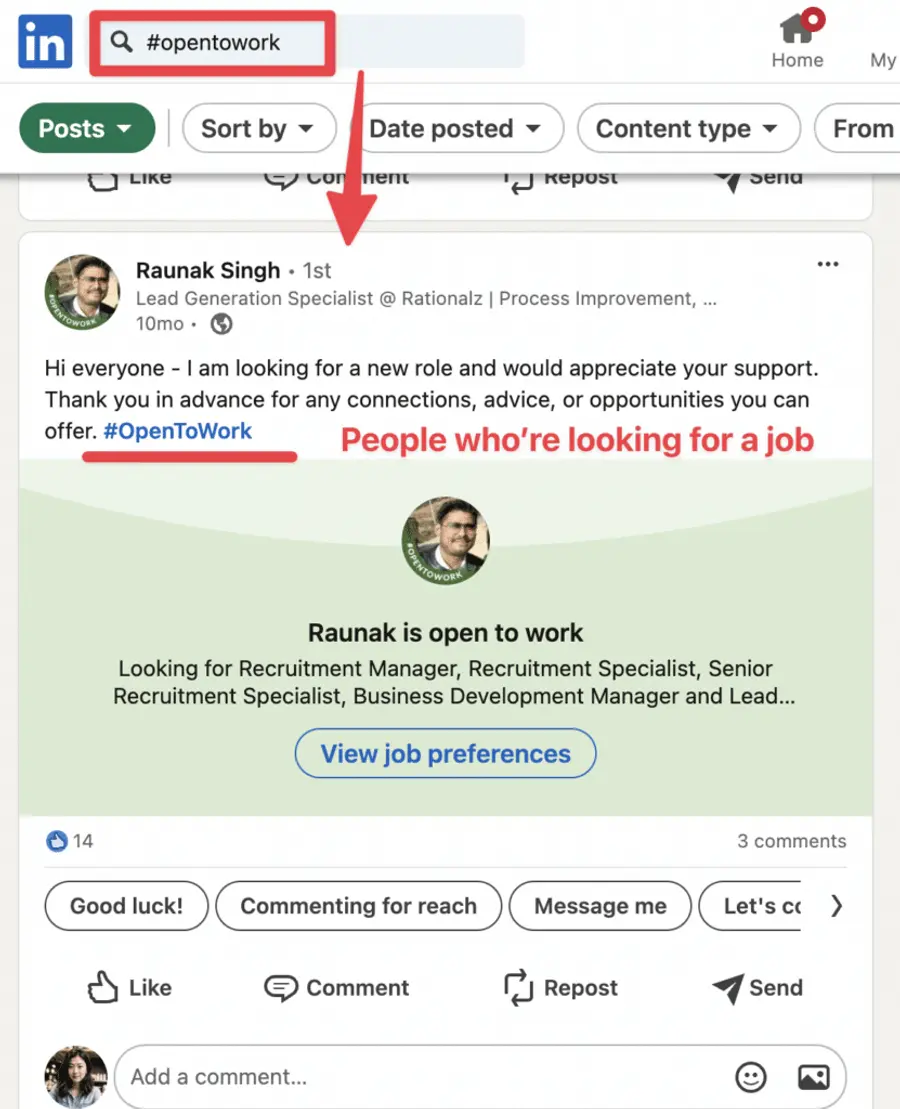Screen dimensions: 900x1109
Task: Open the emoji picker in the comment box
Action: tap(748, 1077)
